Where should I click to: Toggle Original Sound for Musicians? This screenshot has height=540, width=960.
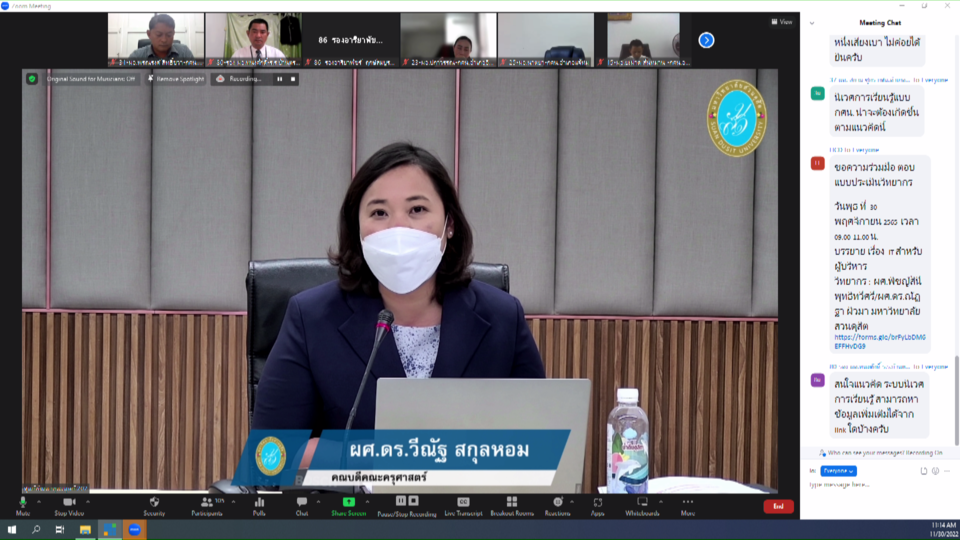pyautogui.click(x=90, y=79)
